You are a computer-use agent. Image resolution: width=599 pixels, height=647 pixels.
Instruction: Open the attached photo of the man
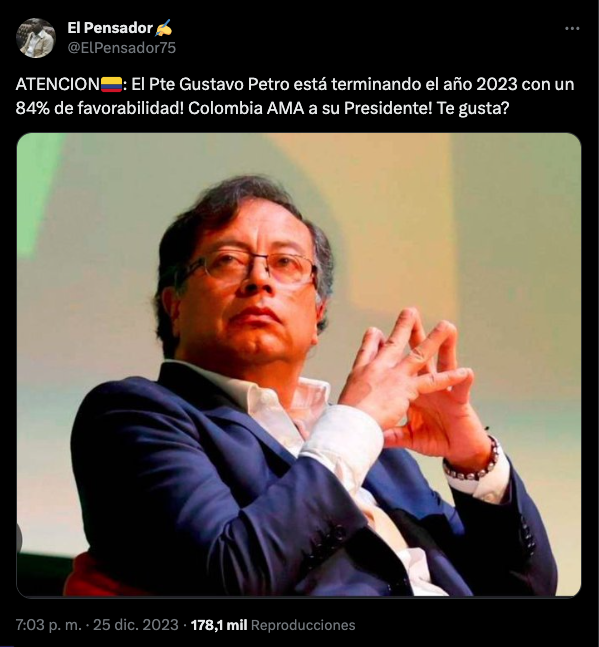(299, 365)
